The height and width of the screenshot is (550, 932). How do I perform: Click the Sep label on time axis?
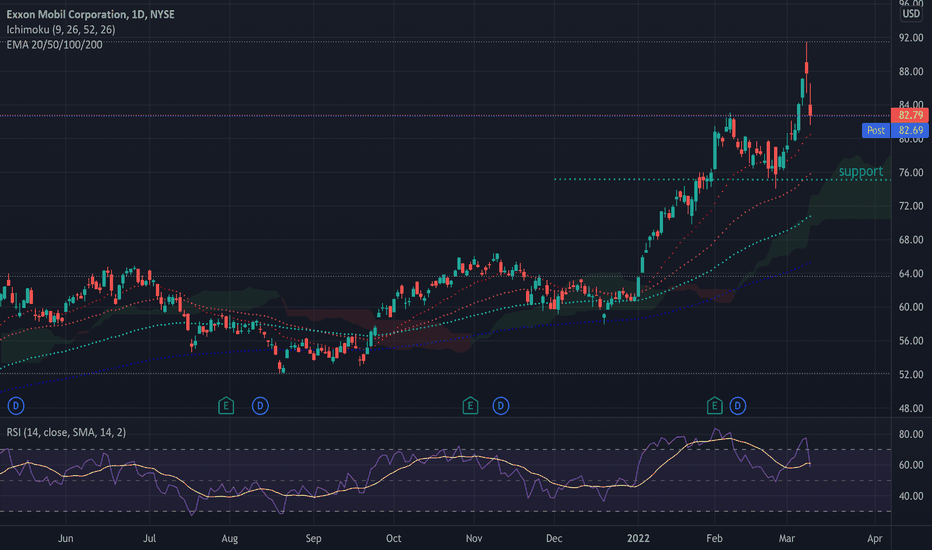[313, 538]
